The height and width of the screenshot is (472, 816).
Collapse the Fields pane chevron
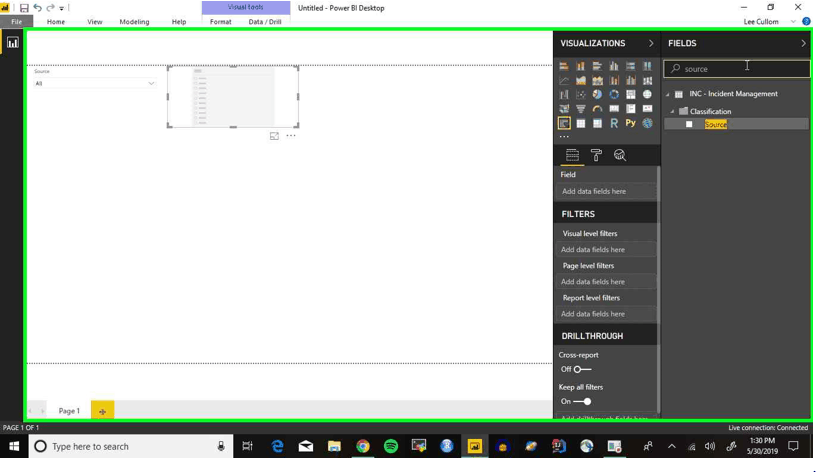pos(803,43)
